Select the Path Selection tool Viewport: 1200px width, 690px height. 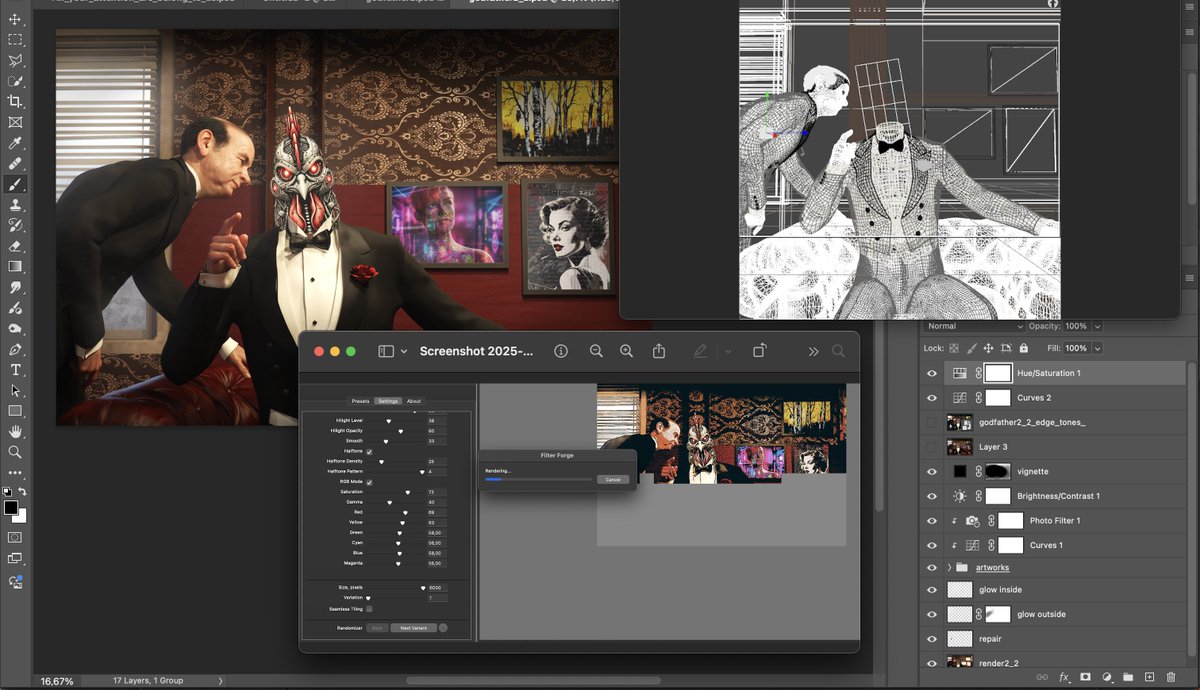coord(15,390)
